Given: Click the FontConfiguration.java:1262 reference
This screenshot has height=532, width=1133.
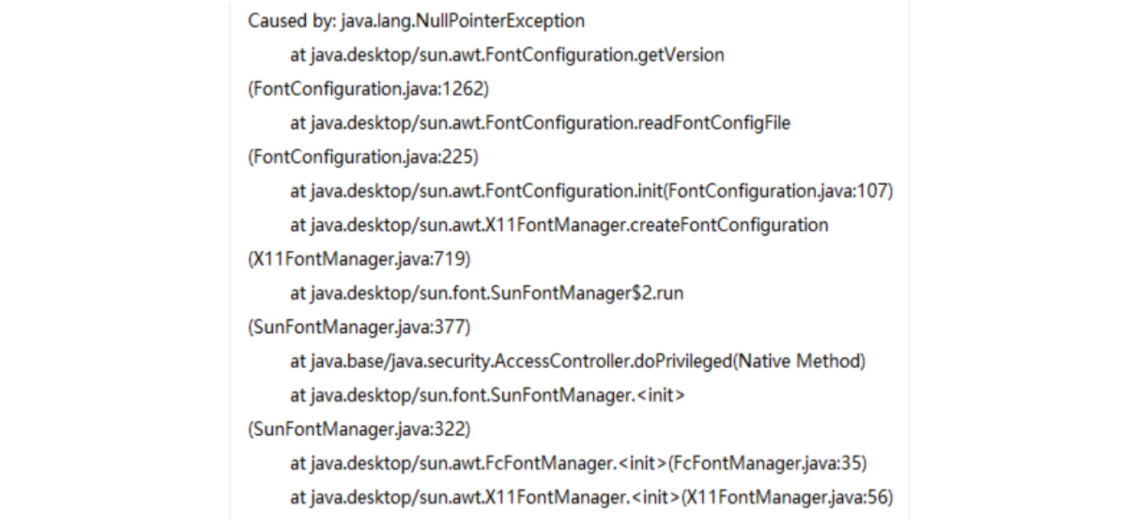Looking at the screenshot, I should click(x=369, y=89).
